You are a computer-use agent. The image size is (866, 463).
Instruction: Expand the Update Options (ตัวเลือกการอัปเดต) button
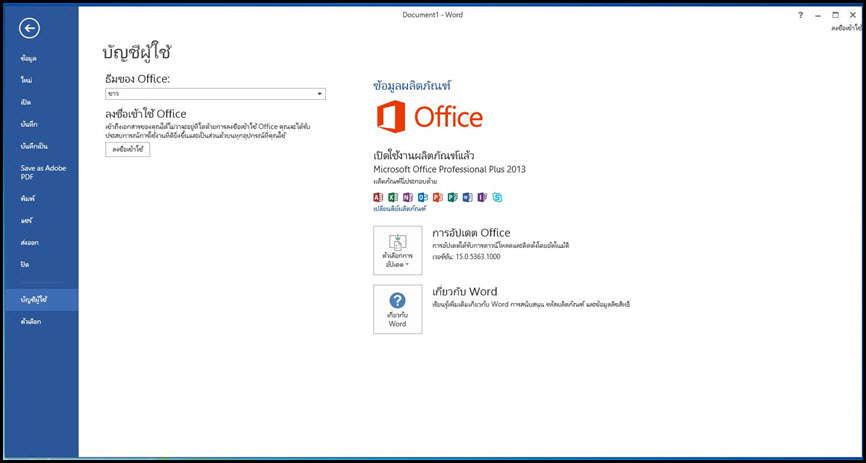tap(398, 250)
